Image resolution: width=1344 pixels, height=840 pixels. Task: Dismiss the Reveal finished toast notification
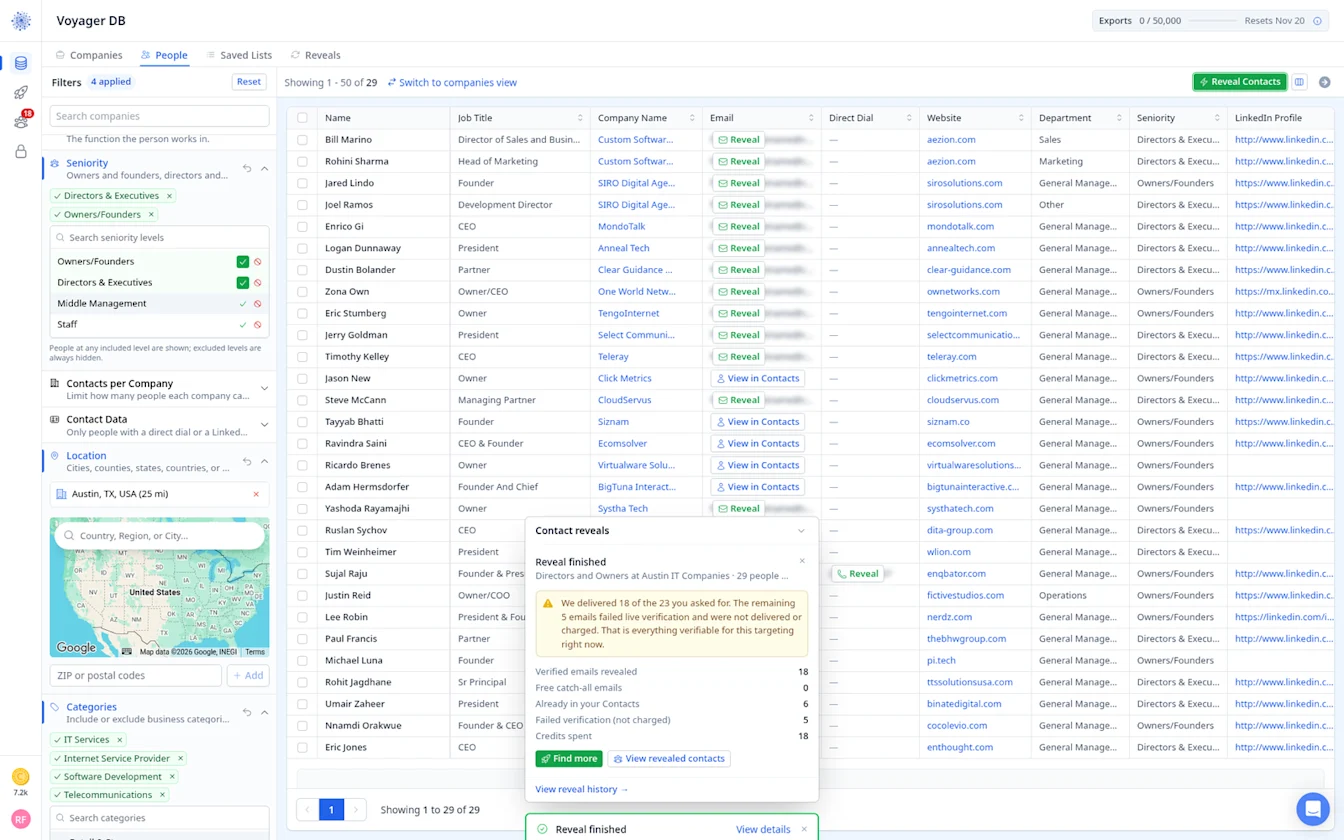tap(804, 829)
